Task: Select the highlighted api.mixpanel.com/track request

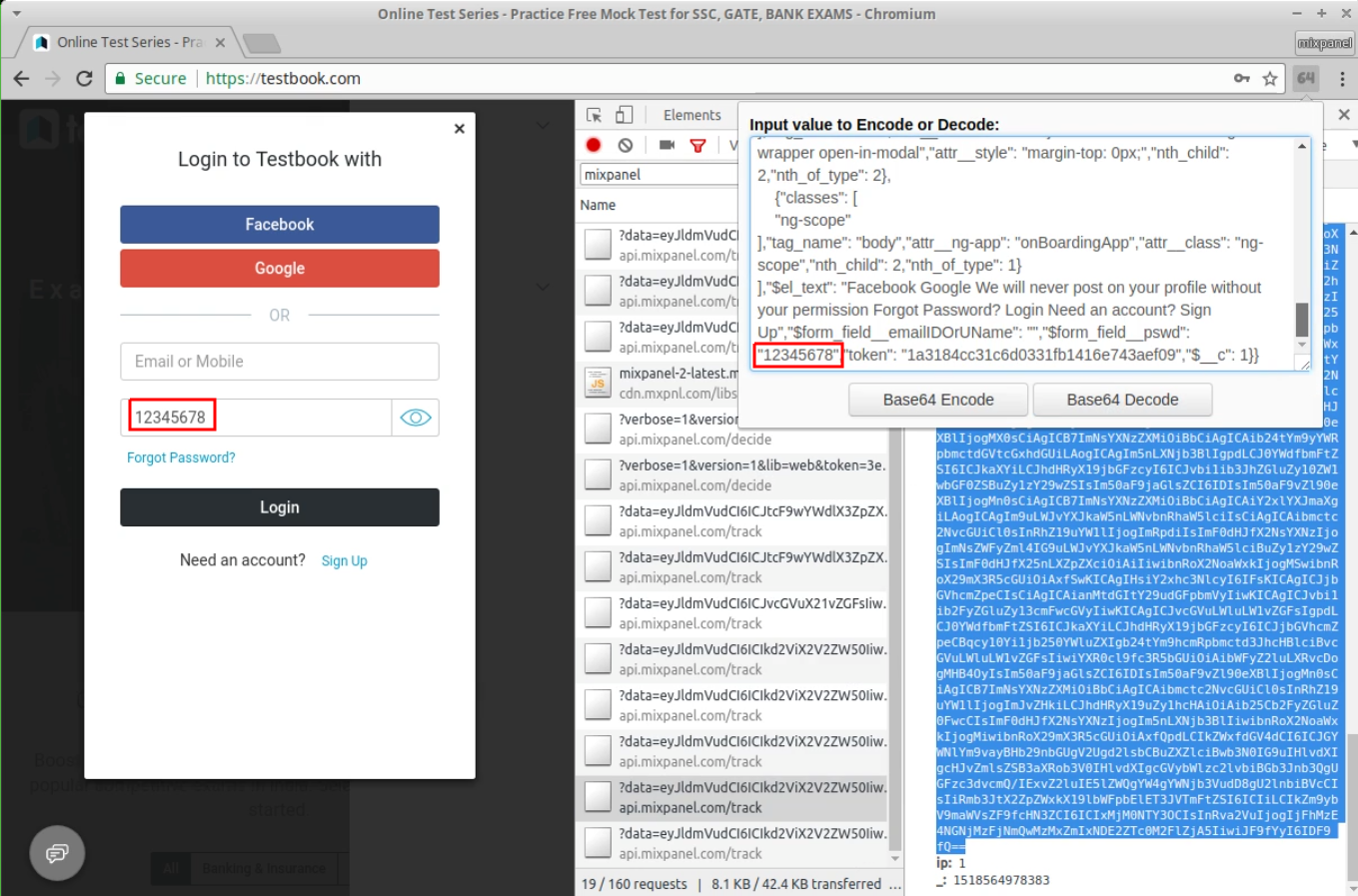Action: pos(731,796)
